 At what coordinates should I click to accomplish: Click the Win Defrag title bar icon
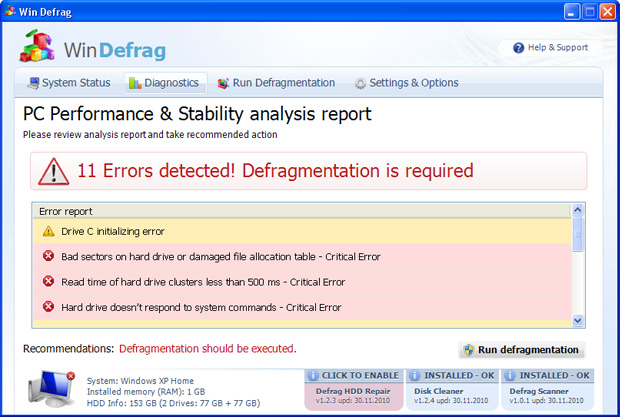point(10,11)
